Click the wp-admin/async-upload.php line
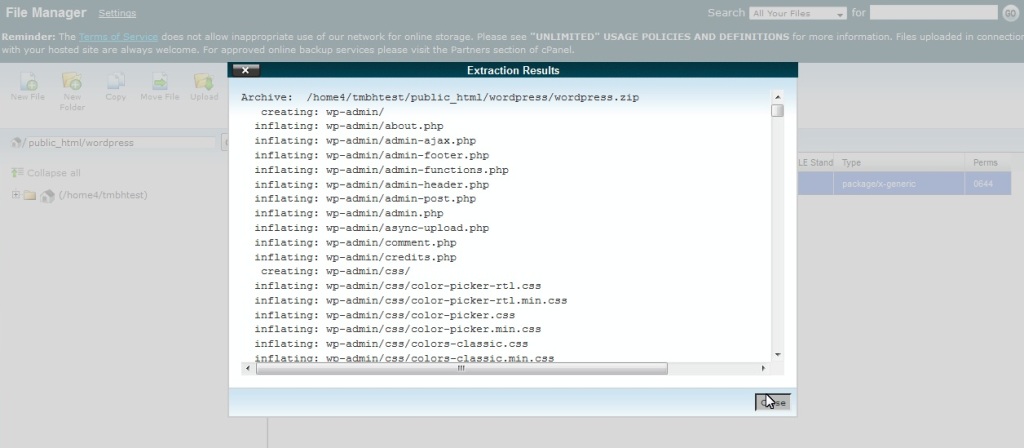Viewport: 1024px width, 448px height. pyautogui.click(x=372, y=228)
